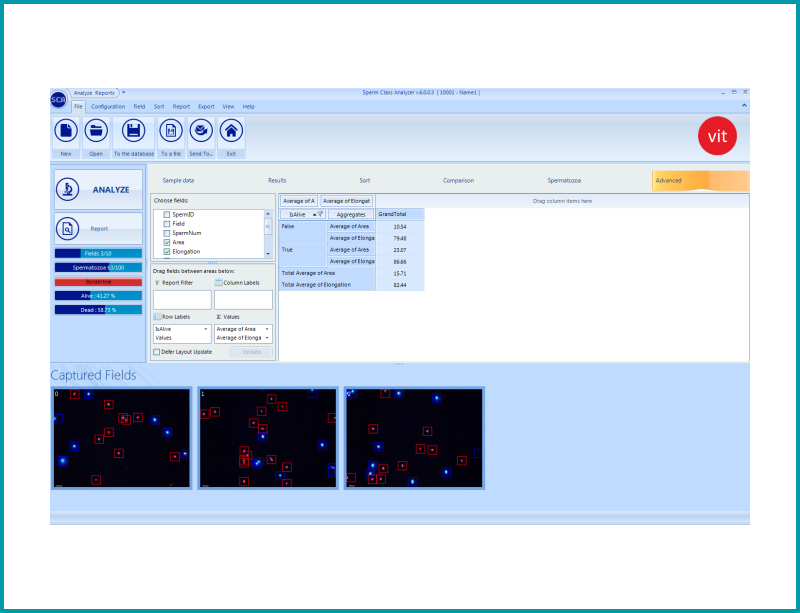The image size is (800, 613).
Task: Click the empty Column Labels drop area
Action: [x=243, y=300]
